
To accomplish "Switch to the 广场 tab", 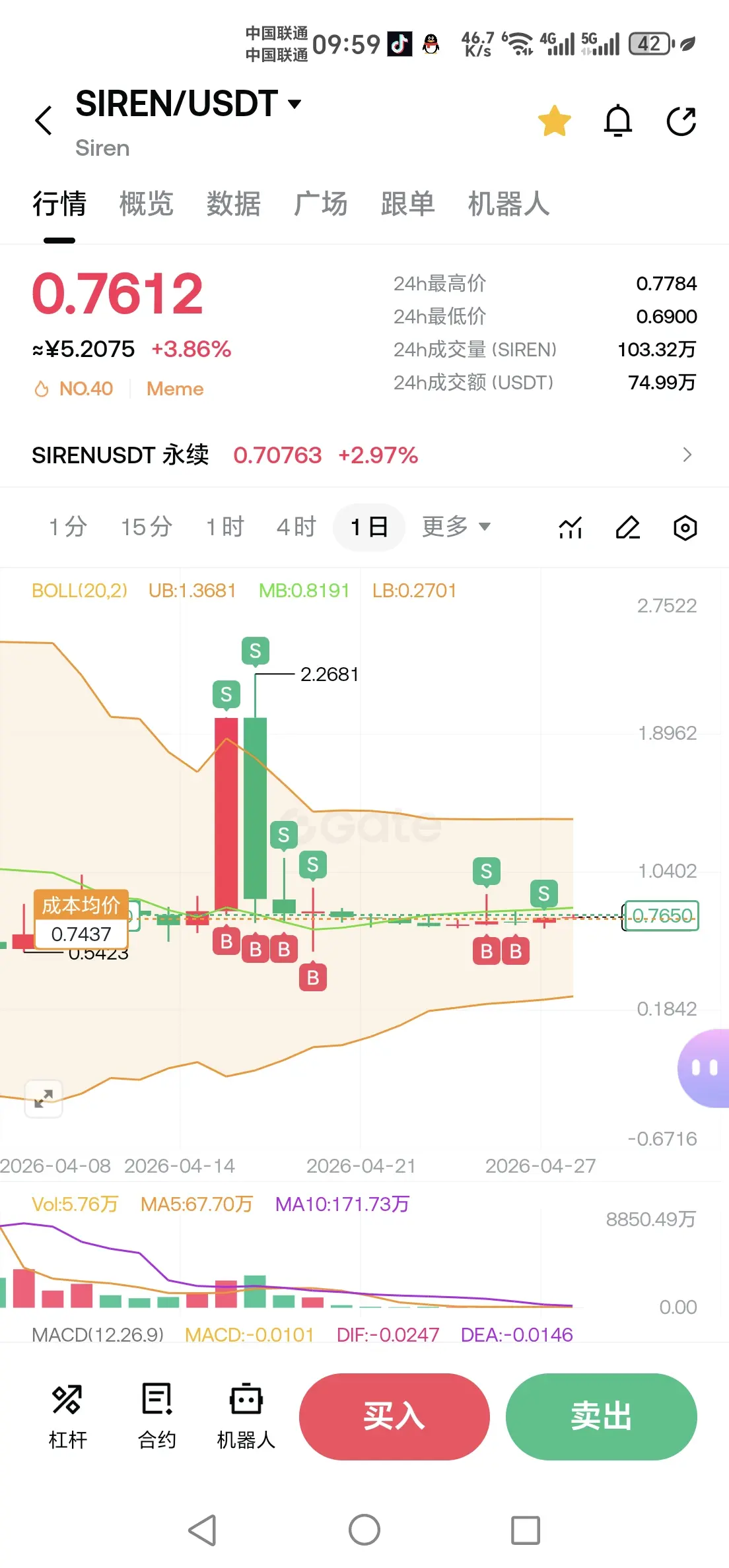I will pos(320,203).
